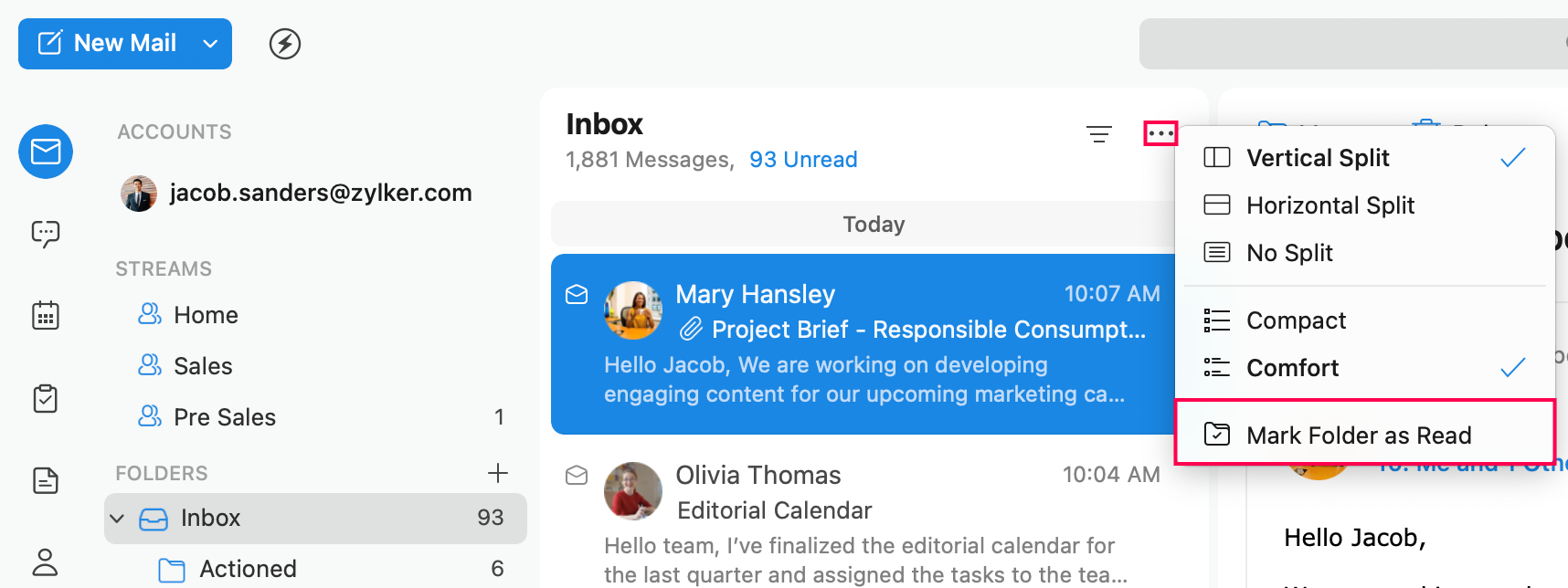Choose Comfort list density
The image size is (1568, 588).
click(1365, 368)
